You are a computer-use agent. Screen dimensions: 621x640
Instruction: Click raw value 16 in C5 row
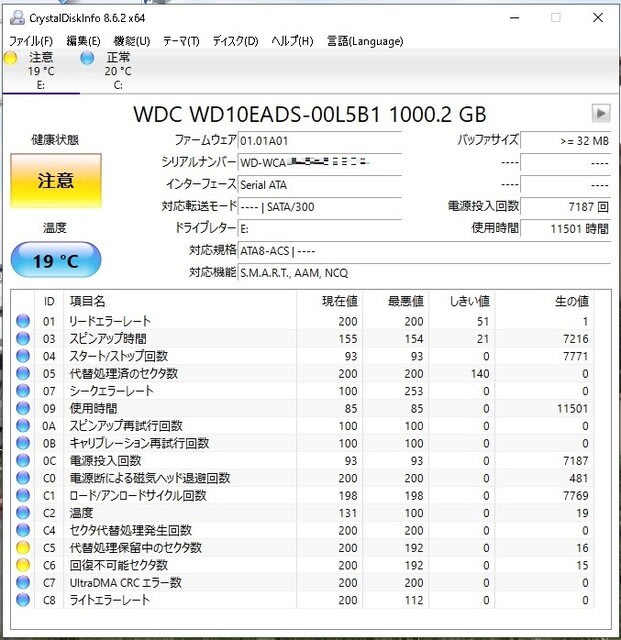[x=582, y=548]
